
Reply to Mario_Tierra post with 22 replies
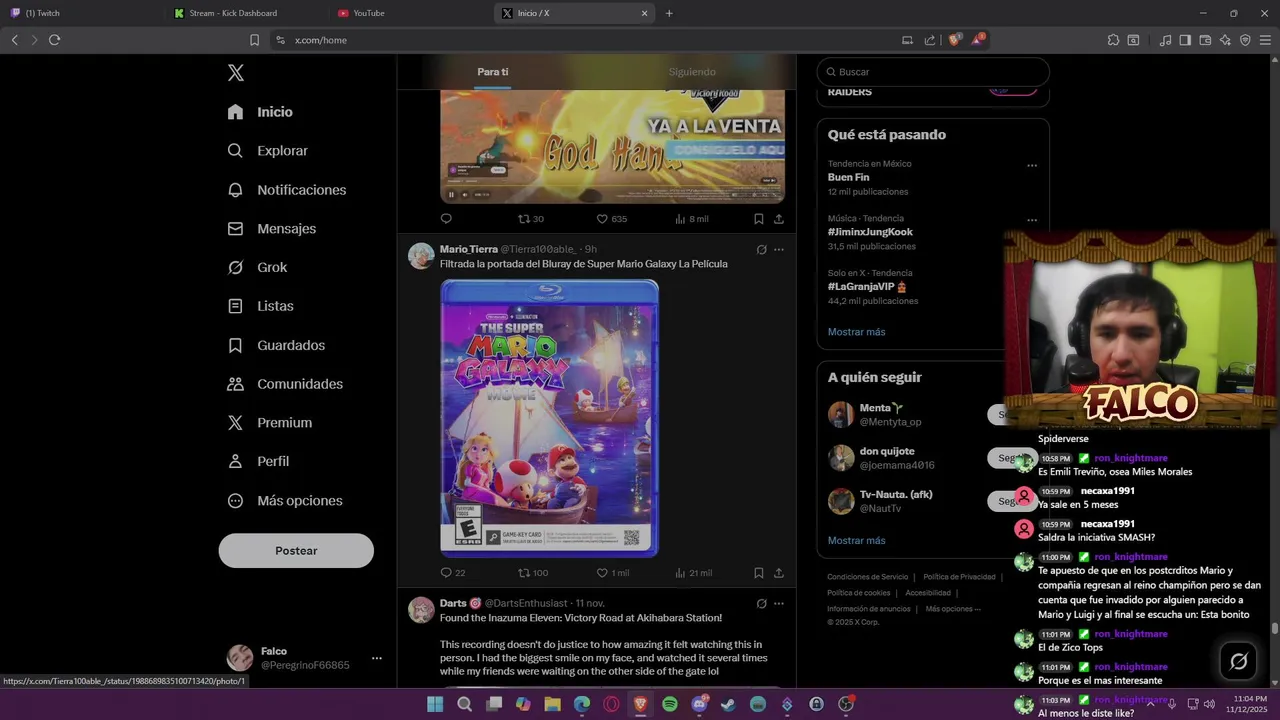[x=453, y=573]
